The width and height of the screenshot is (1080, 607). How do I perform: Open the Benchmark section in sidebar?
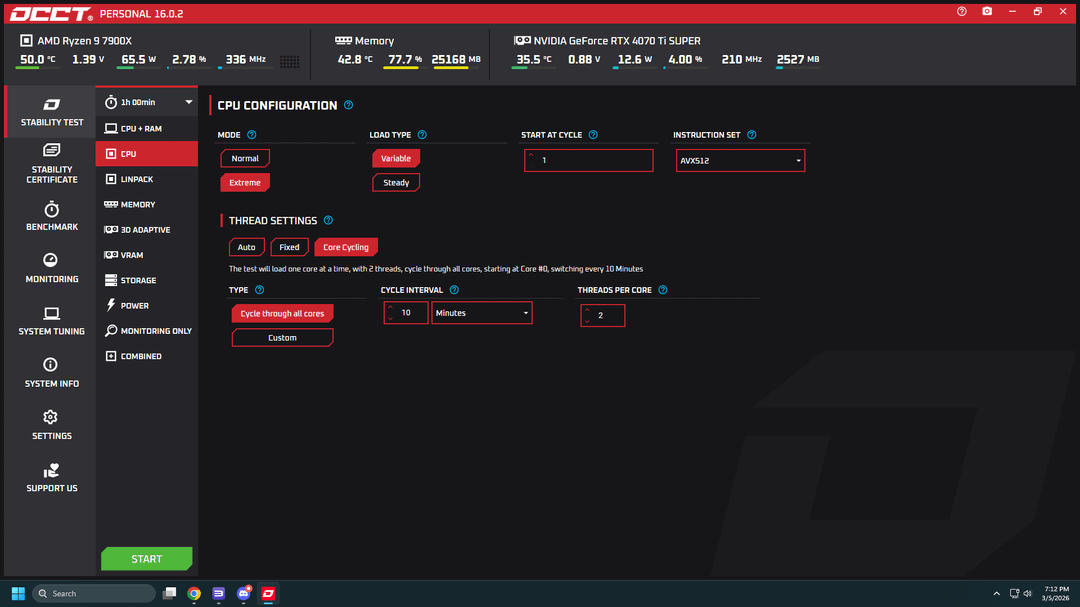[x=52, y=216]
